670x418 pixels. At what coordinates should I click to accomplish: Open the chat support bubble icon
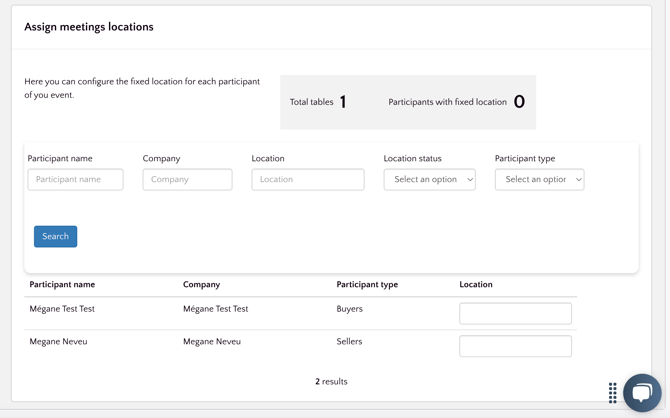click(x=642, y=392)
